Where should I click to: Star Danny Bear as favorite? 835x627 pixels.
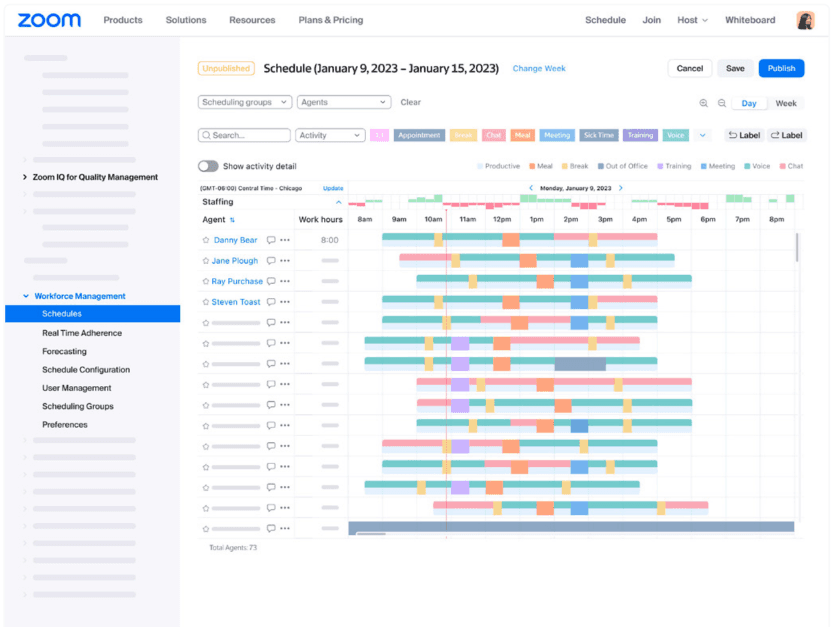pyautogui.click(x=206, y=240)
